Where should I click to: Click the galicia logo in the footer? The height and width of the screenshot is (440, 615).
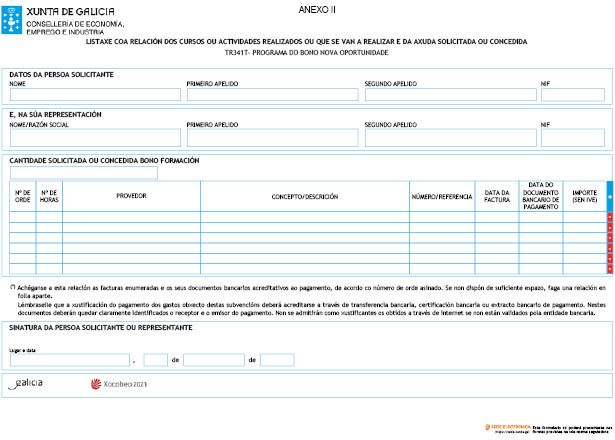pos(26,383)
